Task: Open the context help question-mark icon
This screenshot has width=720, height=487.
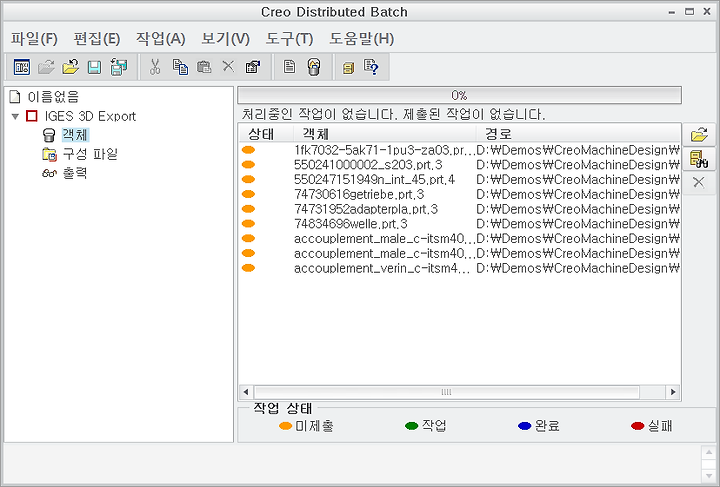Action: 371,67
